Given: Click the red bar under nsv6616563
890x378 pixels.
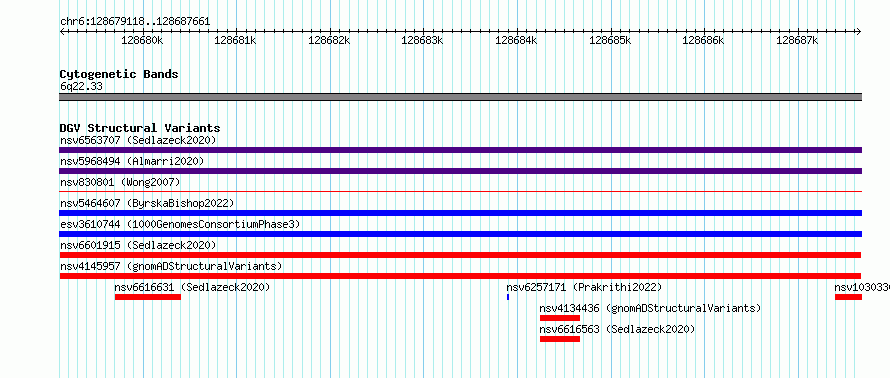Looking at the screenshot, I should coord(560,339).
